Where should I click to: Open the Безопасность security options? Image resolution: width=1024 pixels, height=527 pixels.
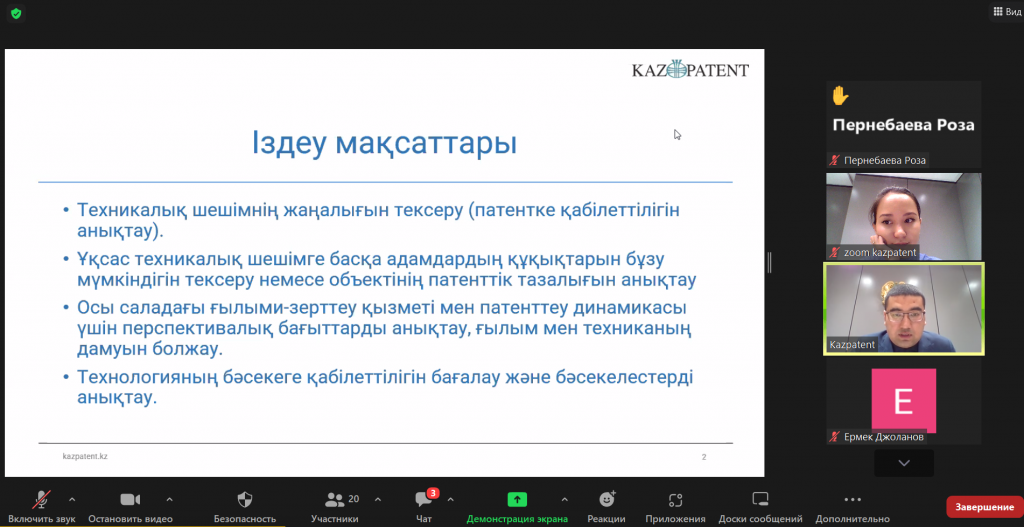pos(244,505)
